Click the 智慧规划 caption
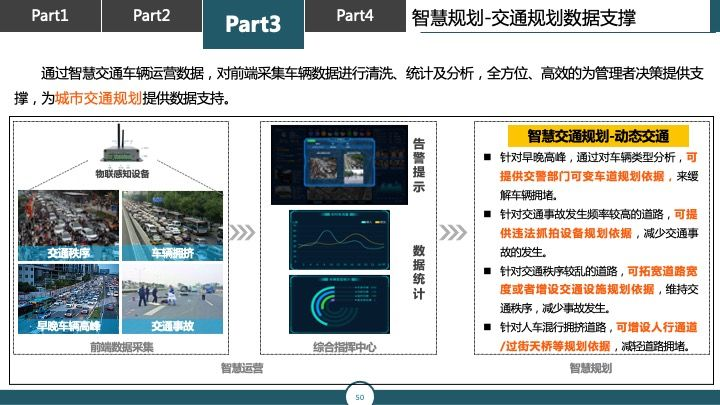Screen dimensions: 720x405 coord(591,368)
